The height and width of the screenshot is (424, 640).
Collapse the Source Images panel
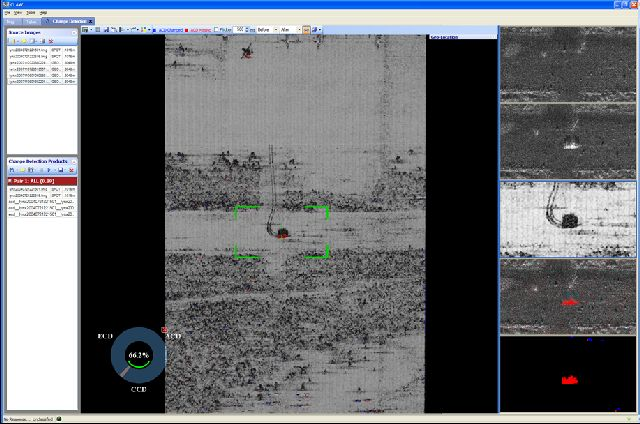74,33
